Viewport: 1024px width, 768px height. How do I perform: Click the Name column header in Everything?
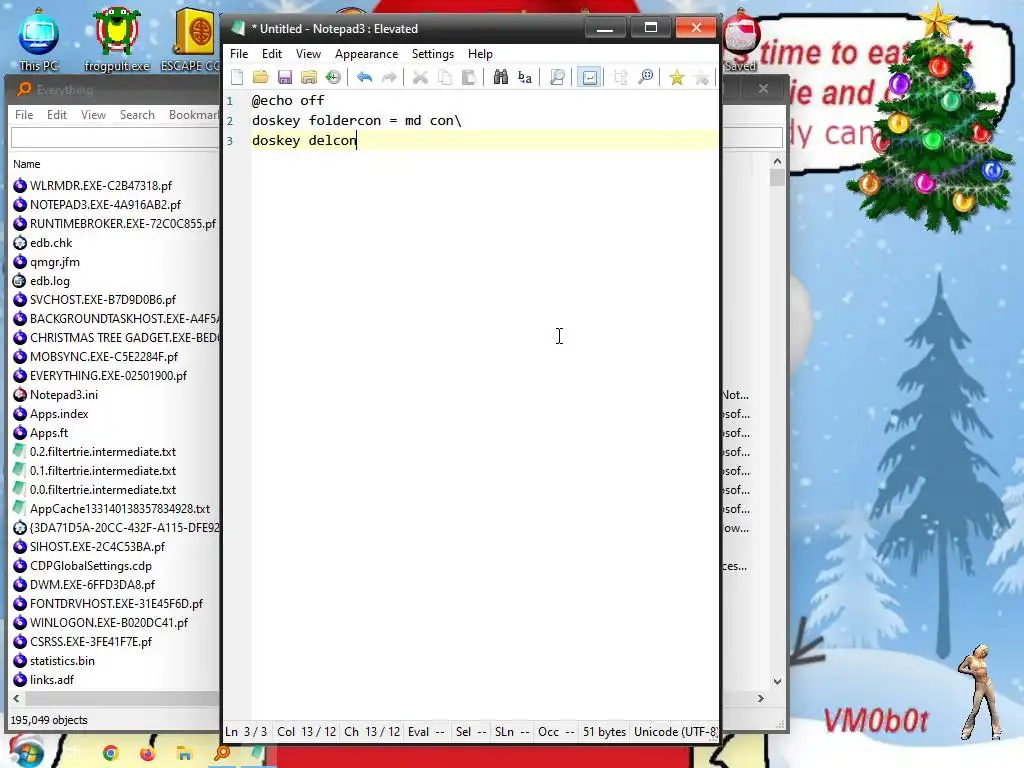[x=27, y=164]
